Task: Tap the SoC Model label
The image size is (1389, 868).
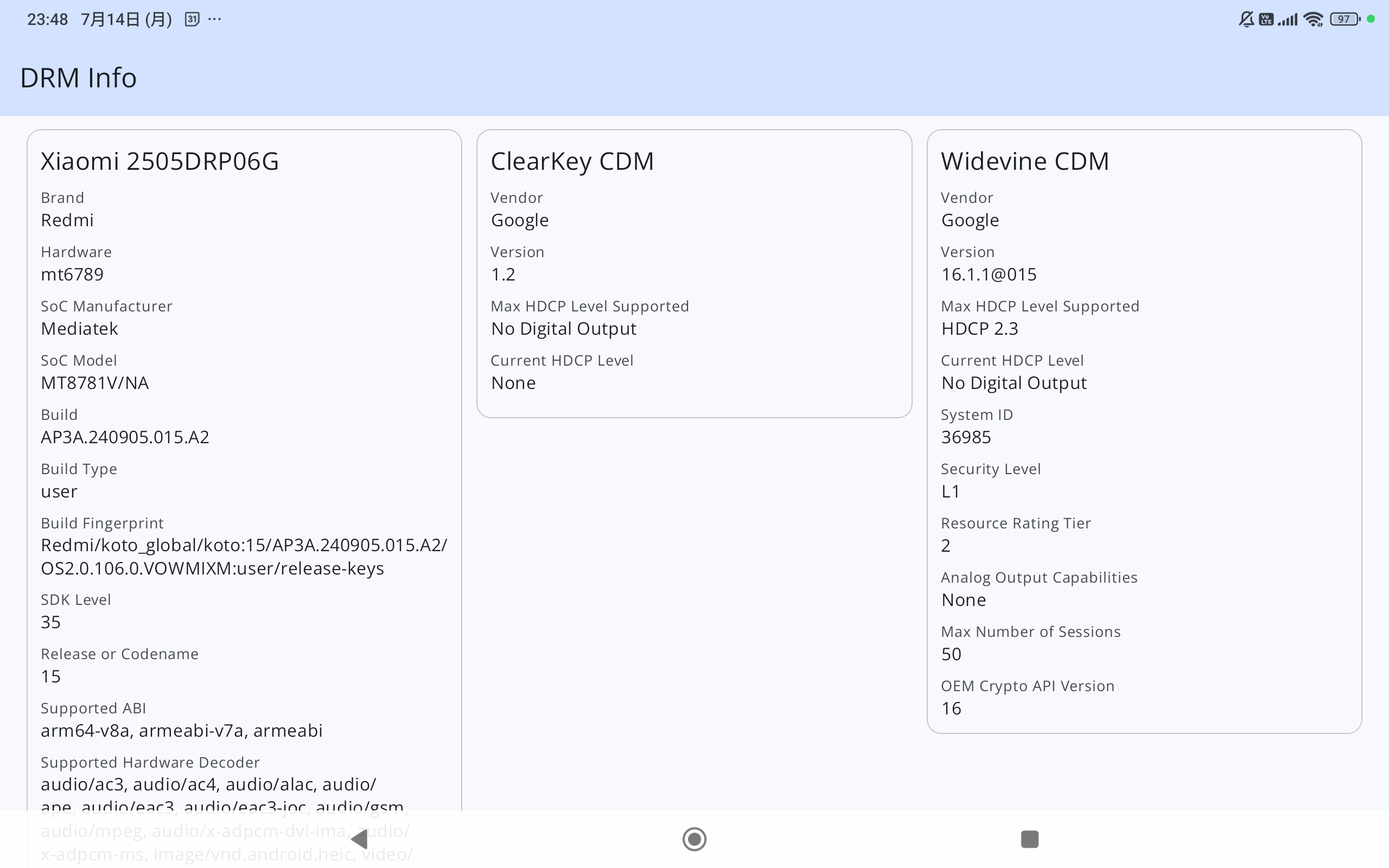Action: pos(79,361)
